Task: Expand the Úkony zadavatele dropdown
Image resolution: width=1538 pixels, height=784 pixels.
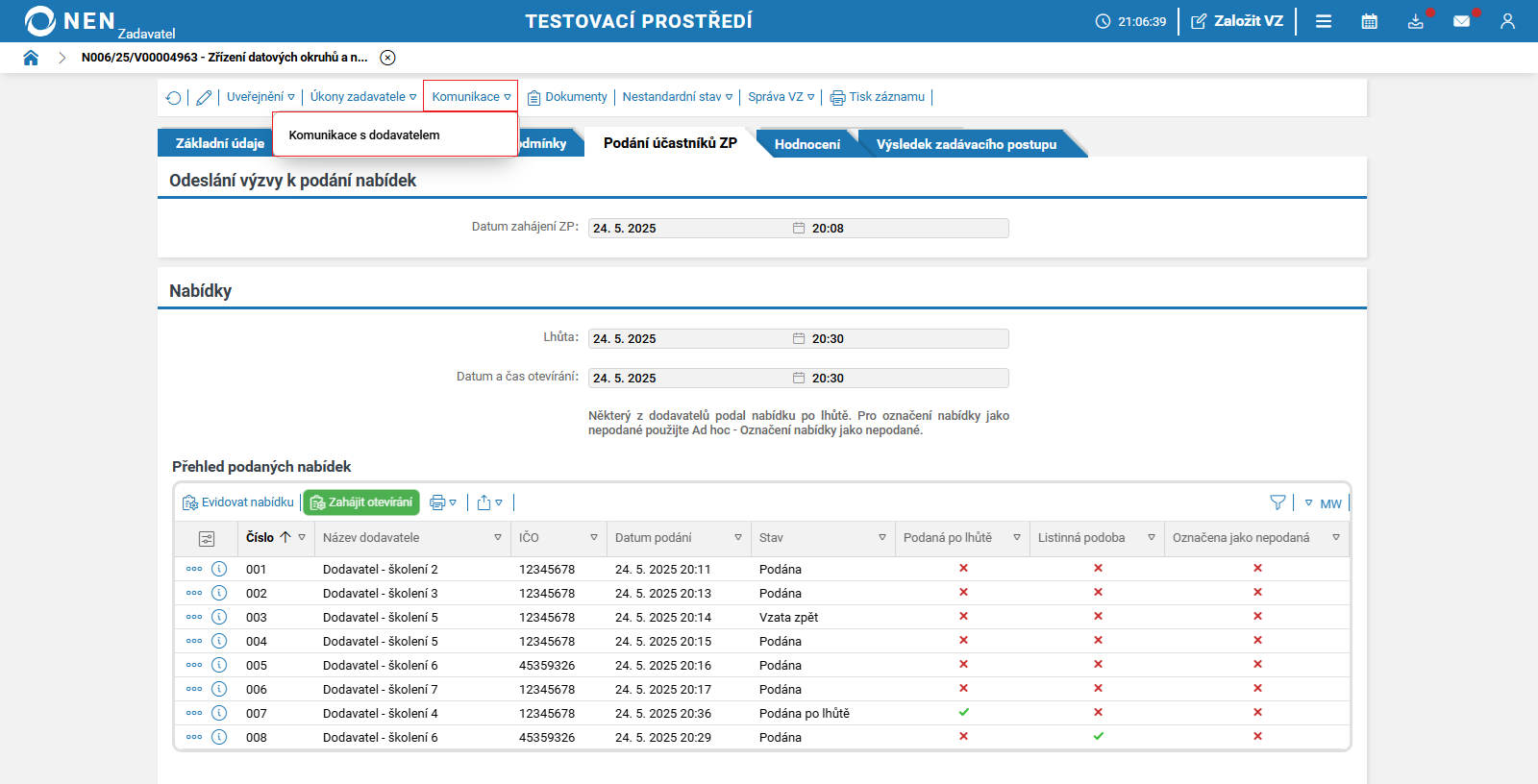Action: (x=362, y=97)
